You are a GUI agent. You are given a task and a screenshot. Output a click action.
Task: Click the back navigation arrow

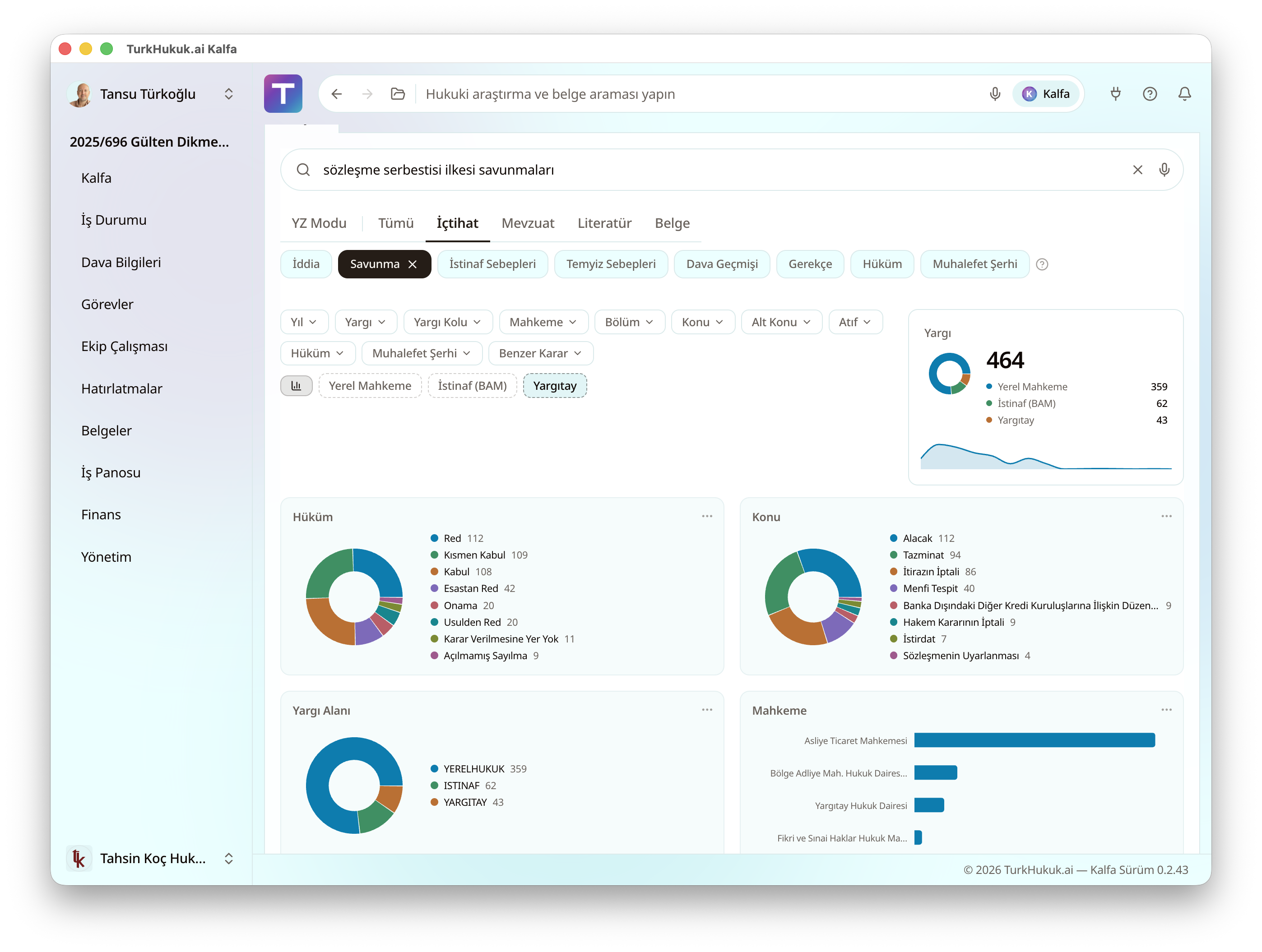coord(337,94)
